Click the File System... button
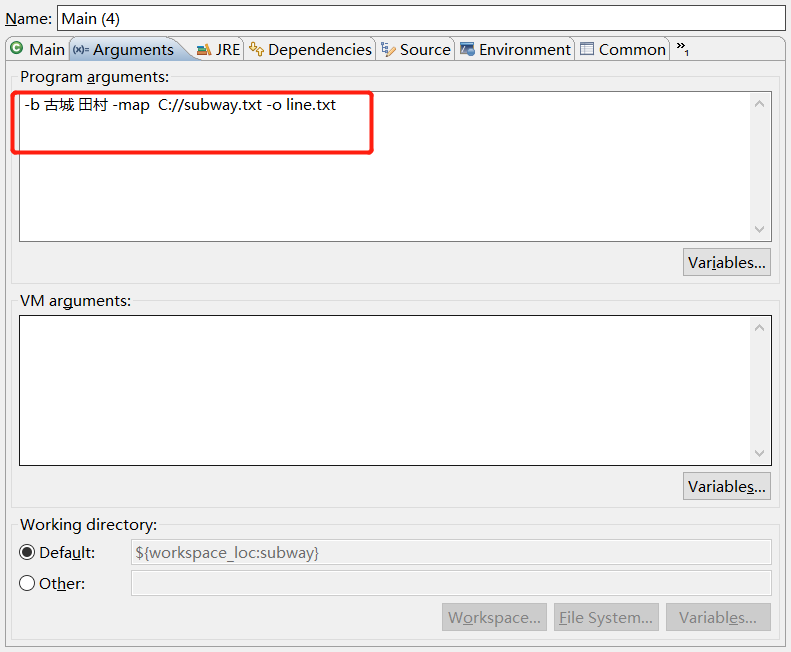Viewport: 791px width, 652px height. click(606, 617)
